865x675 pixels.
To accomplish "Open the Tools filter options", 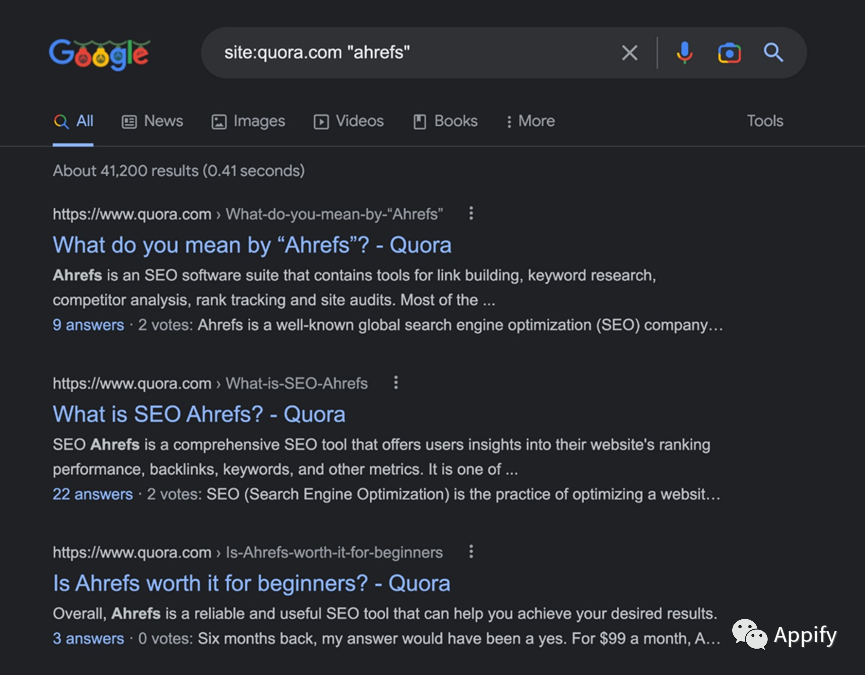I will (x=765, y=121).
